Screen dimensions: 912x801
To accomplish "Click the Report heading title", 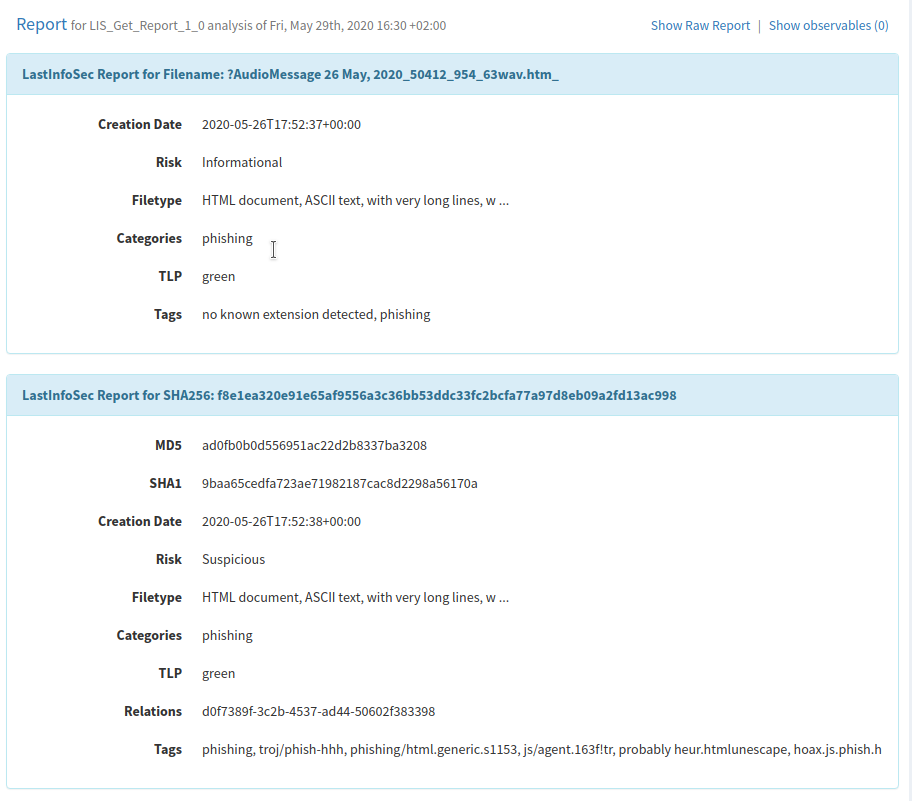I will click(x=41, y=24).
